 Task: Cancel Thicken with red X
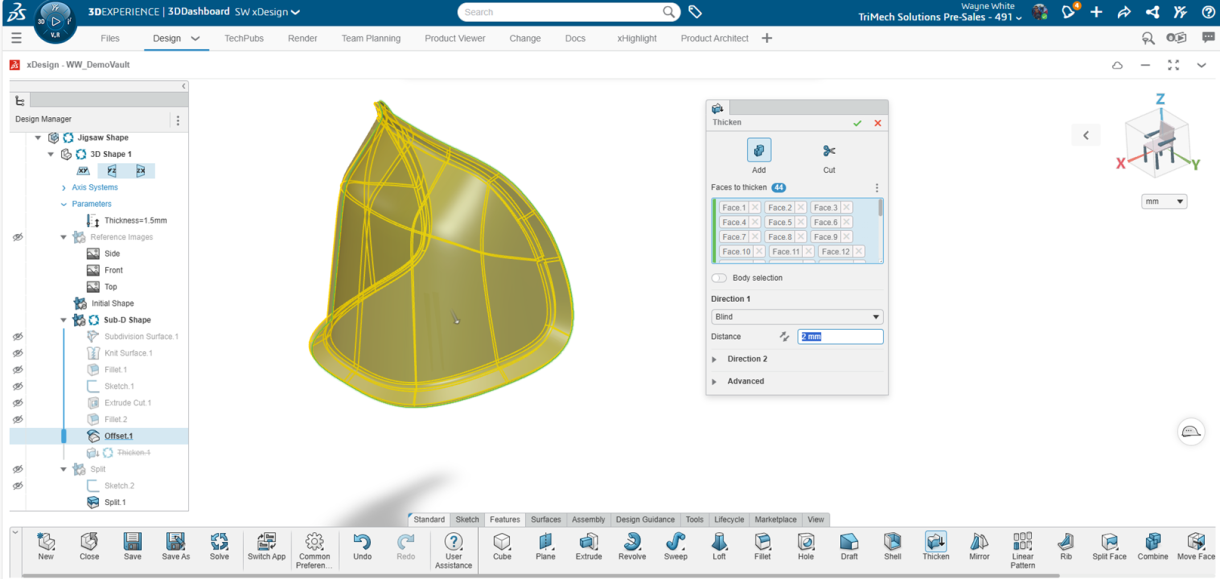tap(878, 123)
